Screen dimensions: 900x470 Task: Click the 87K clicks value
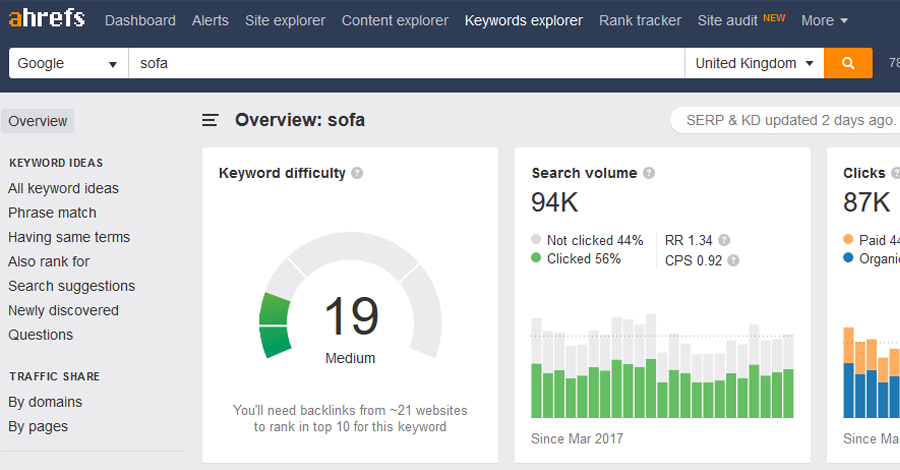coord(867,202)
